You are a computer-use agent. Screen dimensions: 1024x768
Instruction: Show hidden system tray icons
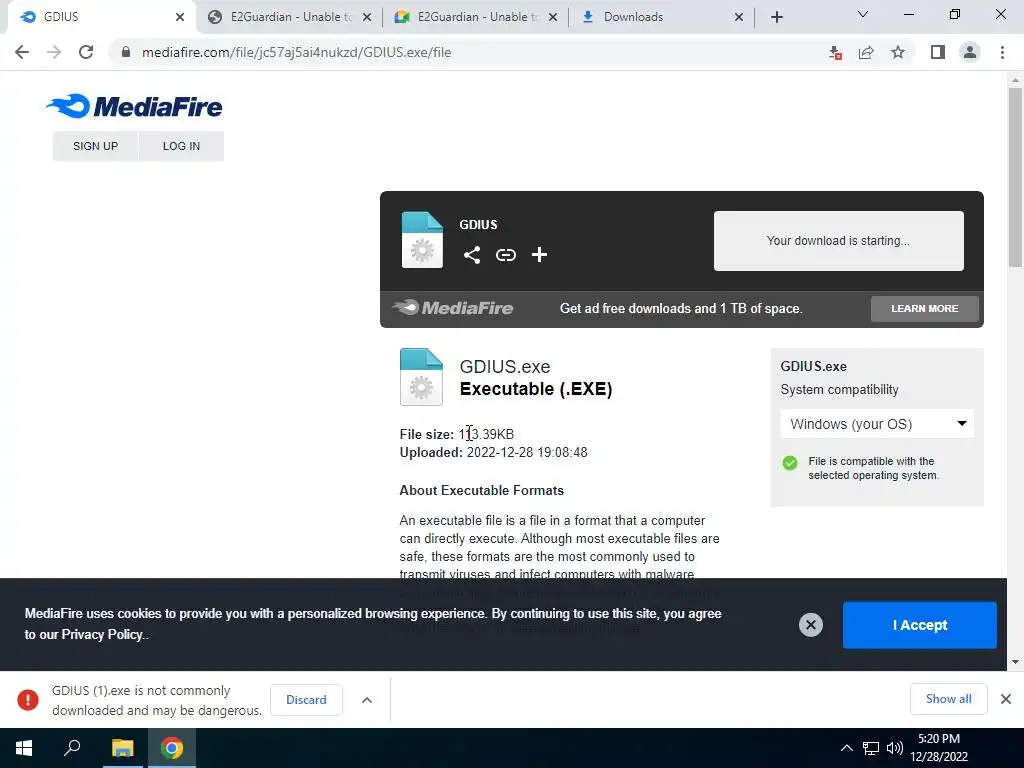pos(846,748)
